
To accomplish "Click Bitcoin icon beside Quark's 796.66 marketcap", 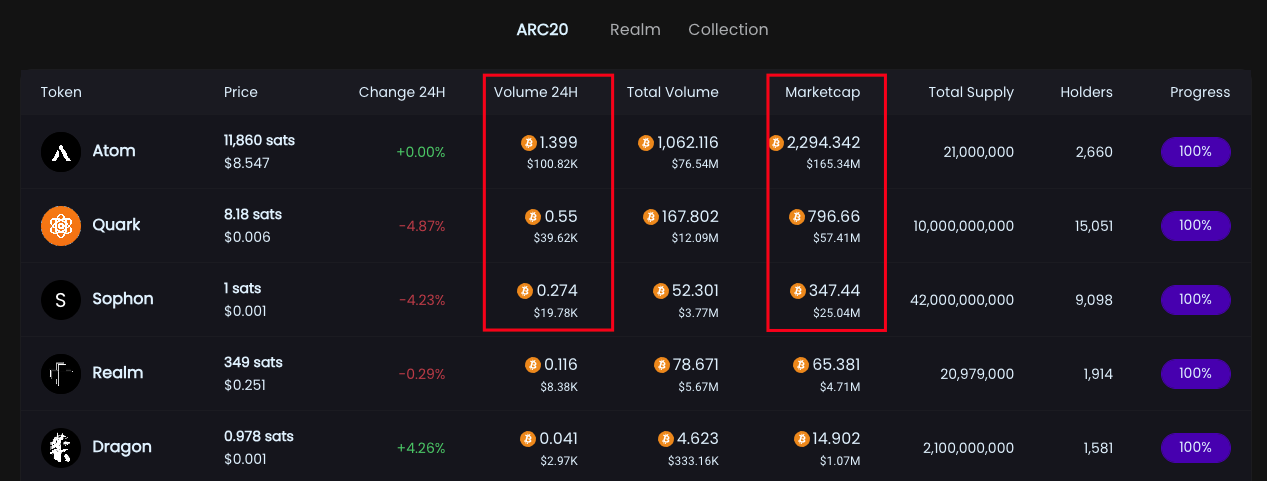I will tap(797, 217).
